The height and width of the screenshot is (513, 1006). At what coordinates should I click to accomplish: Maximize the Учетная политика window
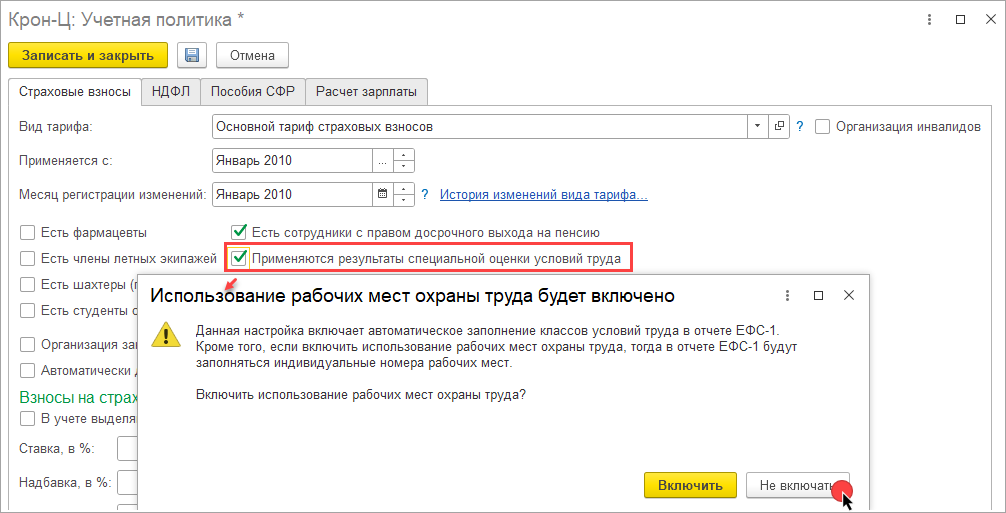click(960, 20)
